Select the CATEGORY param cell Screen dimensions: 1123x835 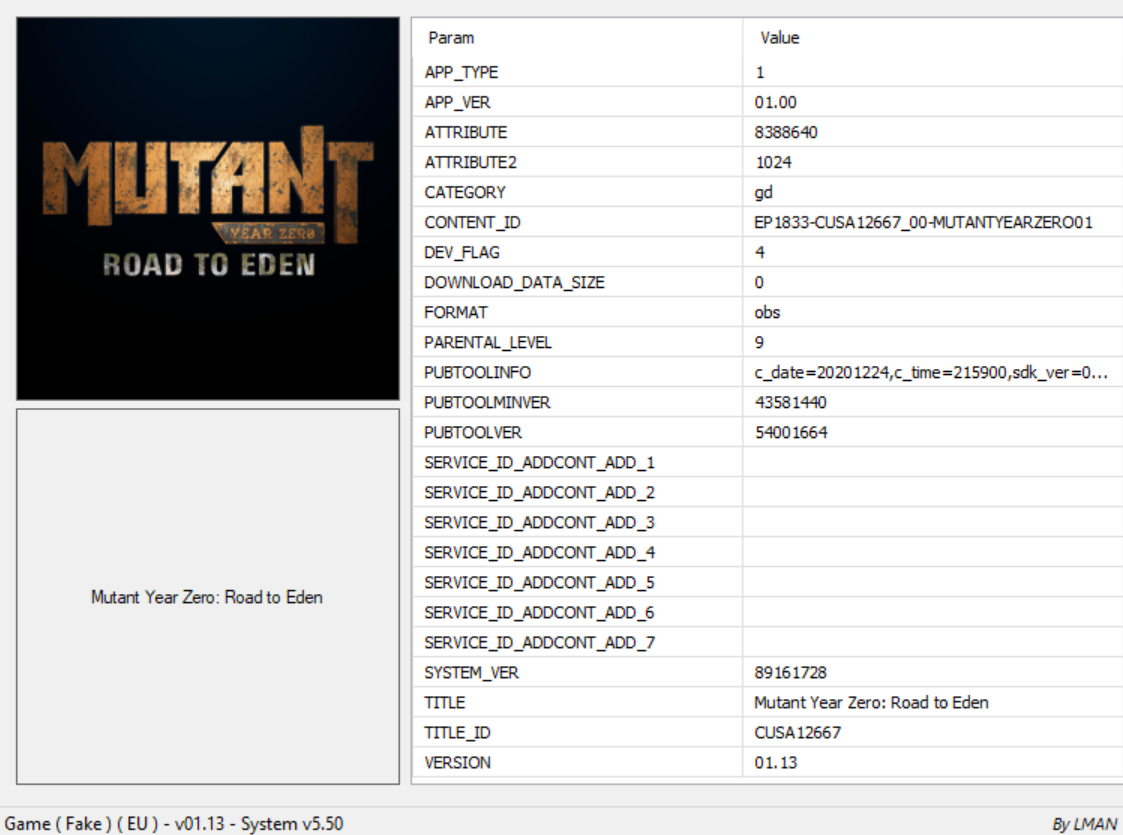click(577, 193)
